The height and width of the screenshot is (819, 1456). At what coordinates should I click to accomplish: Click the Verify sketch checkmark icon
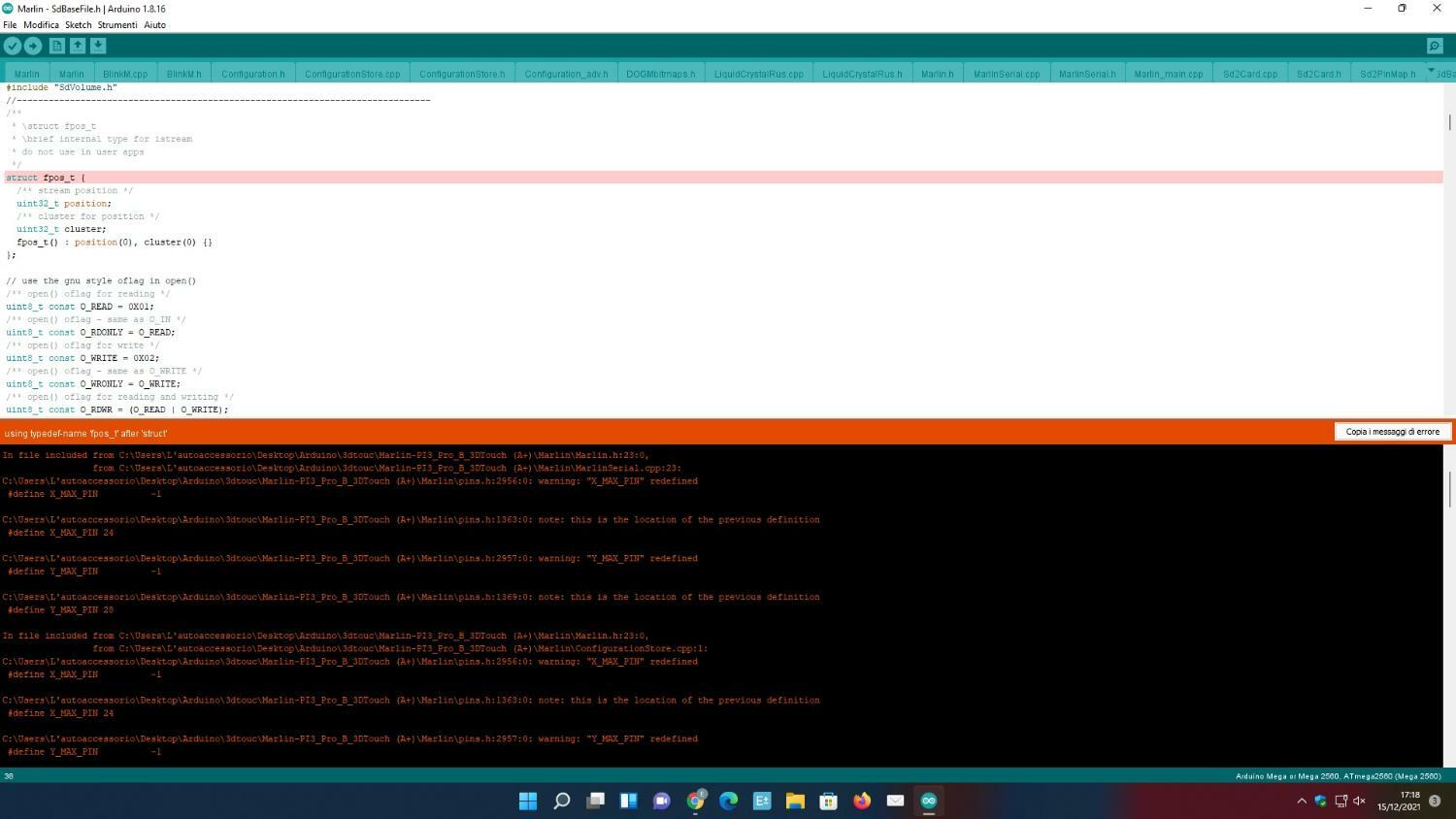point(13,46)
